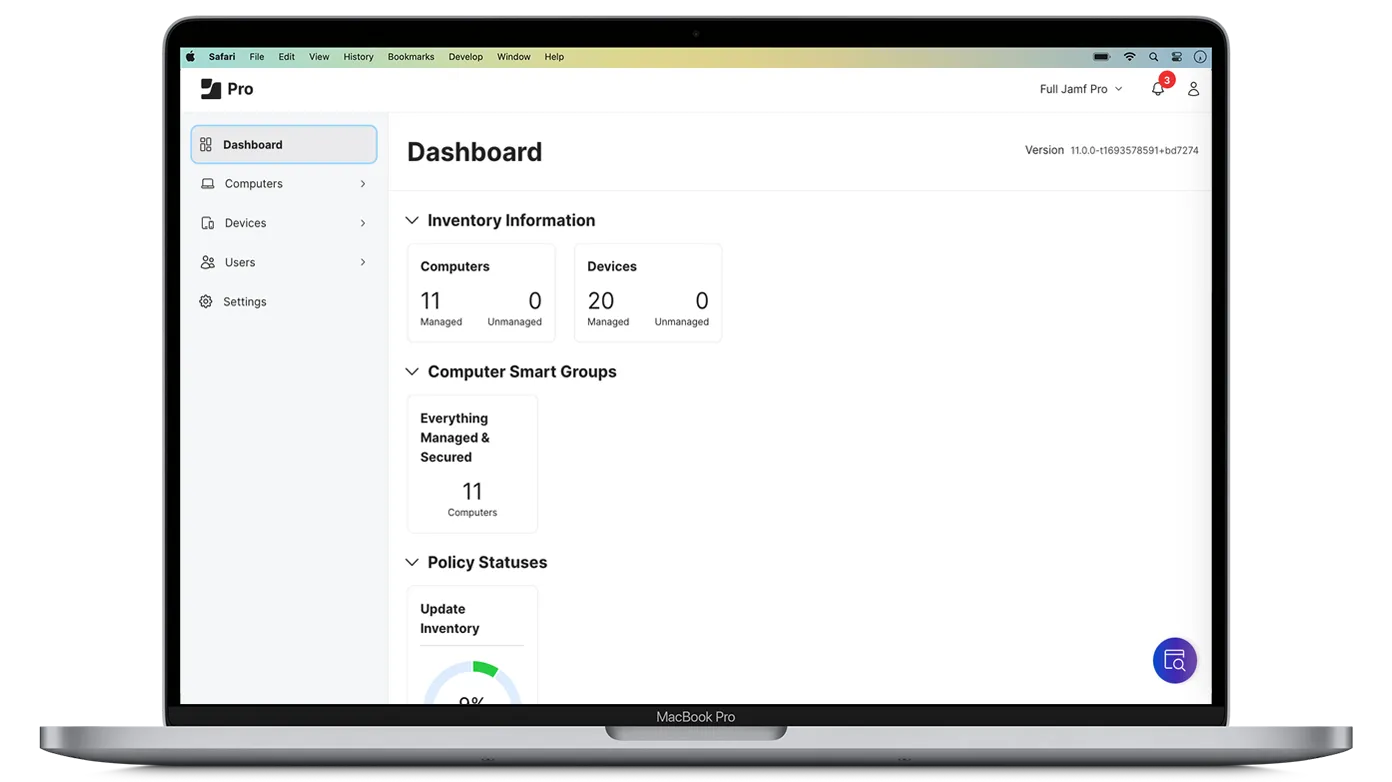Open the Apple menu icon
The width and height of the screenshot is (1392, 782).
tap(191, 57)
